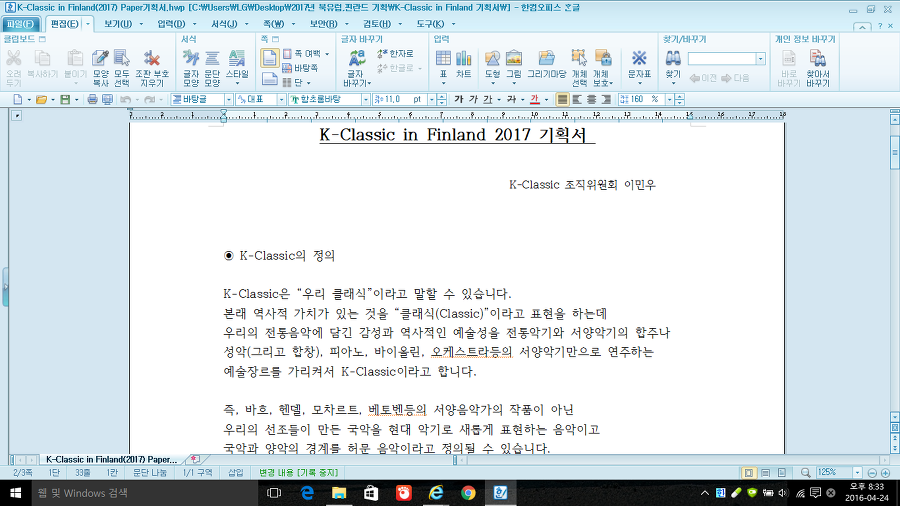
Task: Open the 그리기마당 drawing gallery
Action: pyautogui.click(x=546, y=64)
